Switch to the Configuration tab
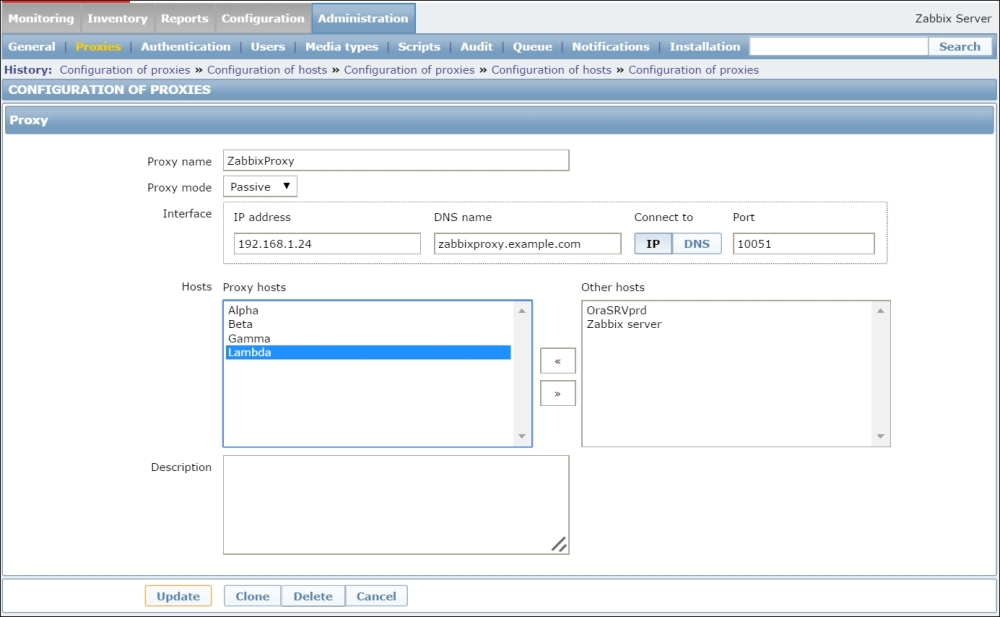The width and height of the screenshot is (1000, 617). click(263, 18)
